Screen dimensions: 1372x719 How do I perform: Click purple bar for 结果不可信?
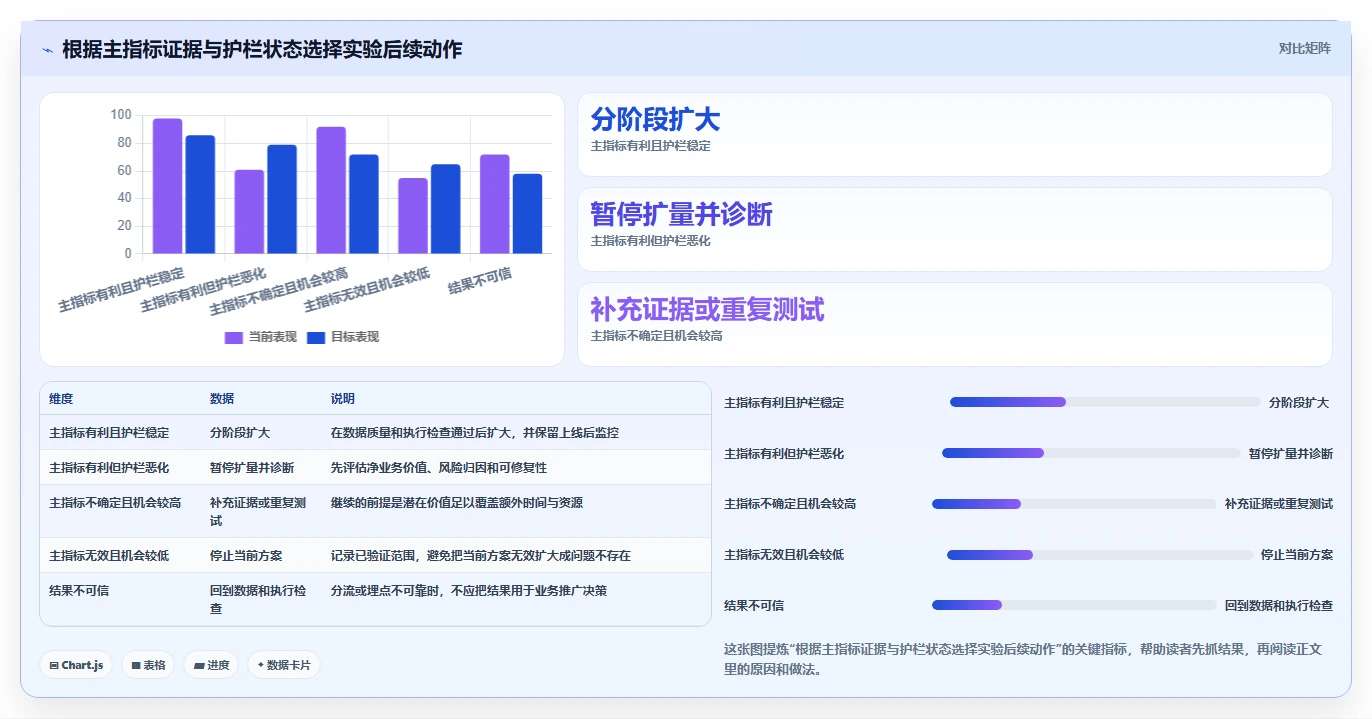(495, 204)
